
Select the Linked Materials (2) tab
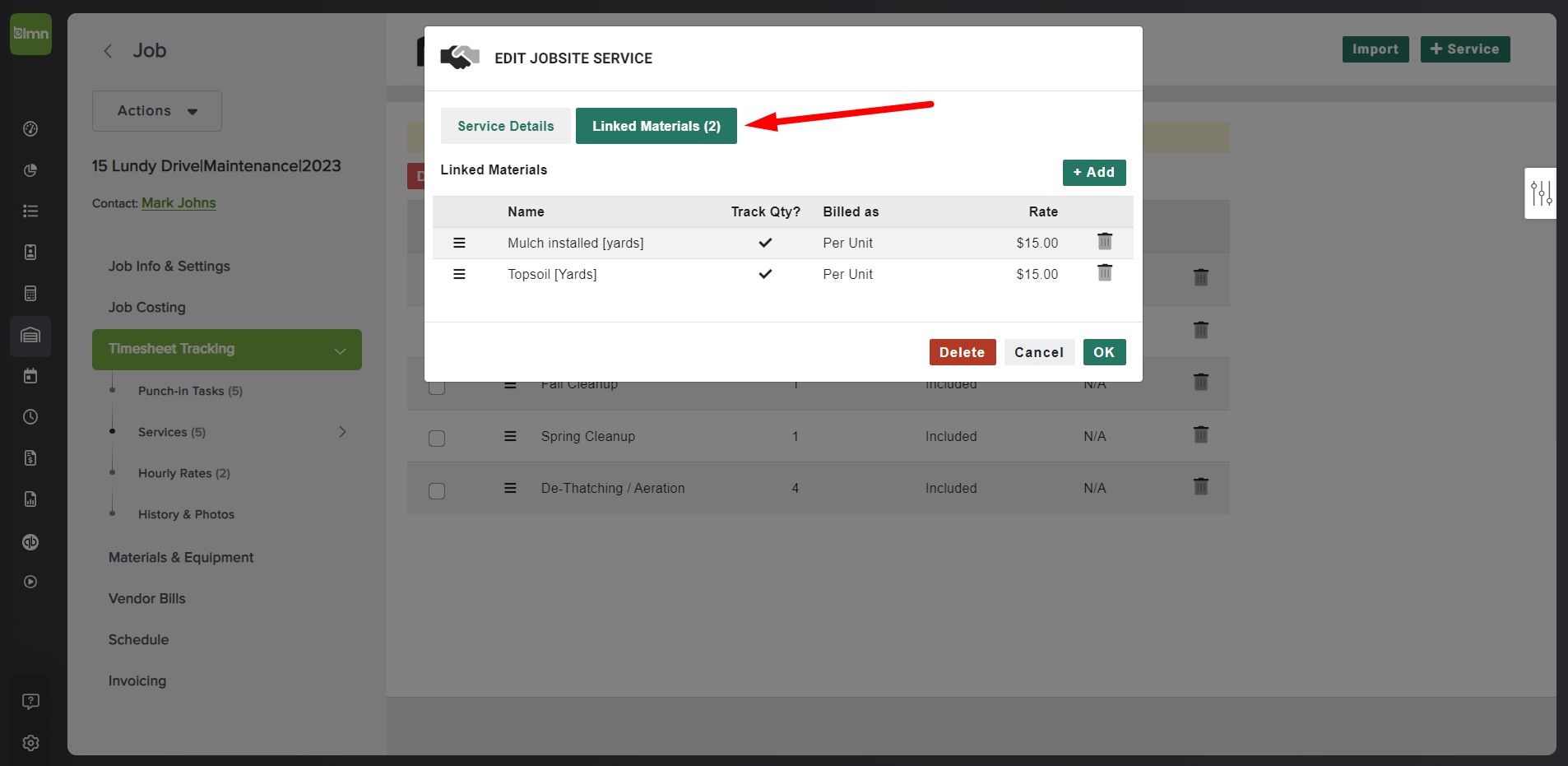click(x=656, y=126)
